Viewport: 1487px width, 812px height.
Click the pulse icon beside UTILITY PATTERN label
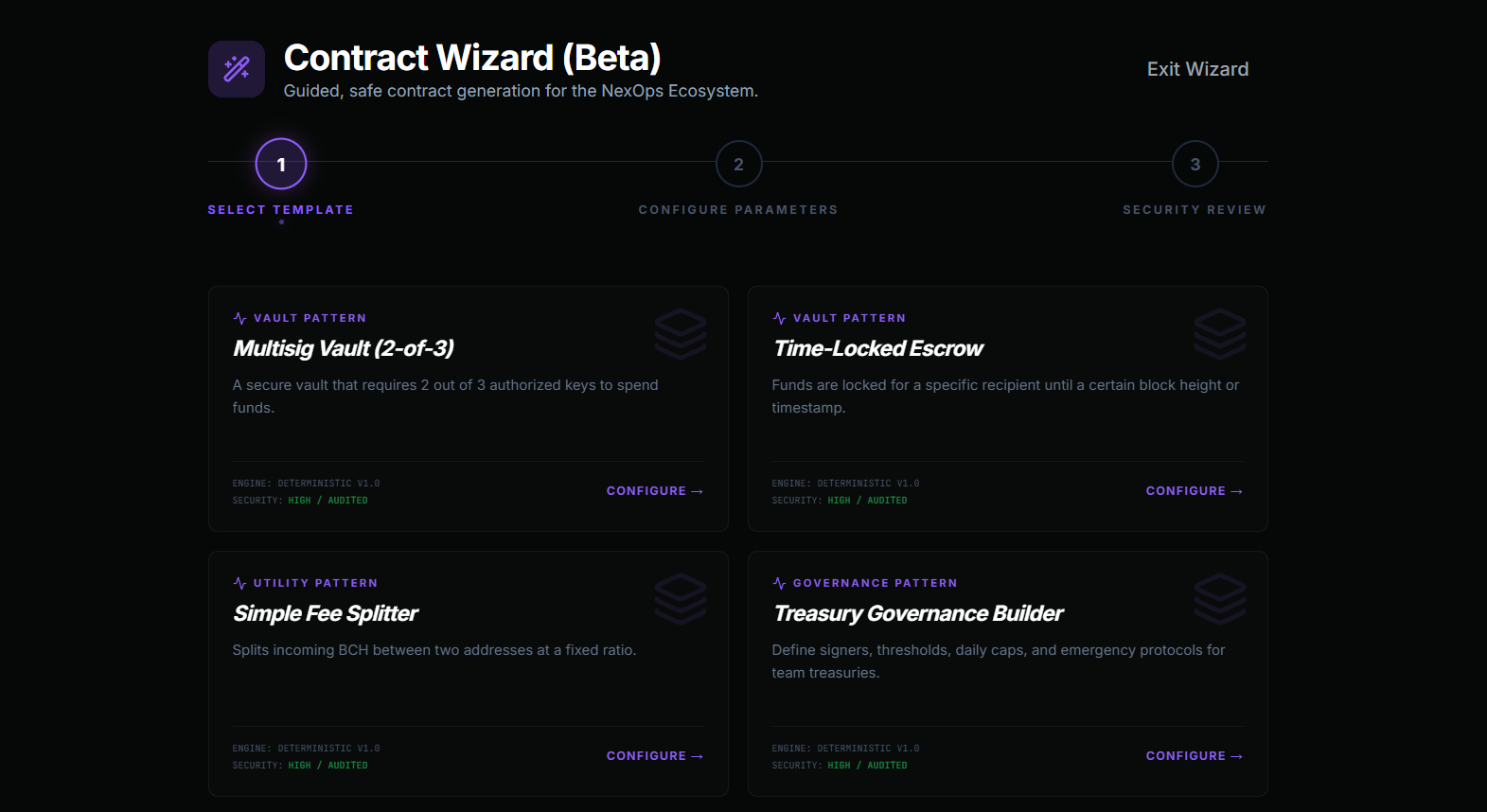click(239, 582)
